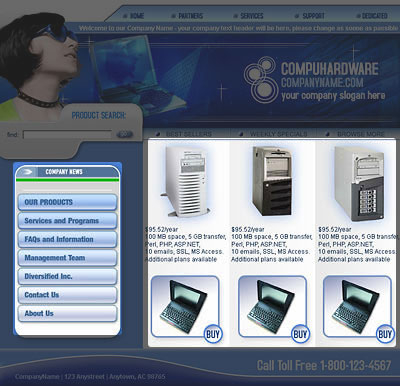Click the Our Products sidebar button

click(x=68, y=202)
